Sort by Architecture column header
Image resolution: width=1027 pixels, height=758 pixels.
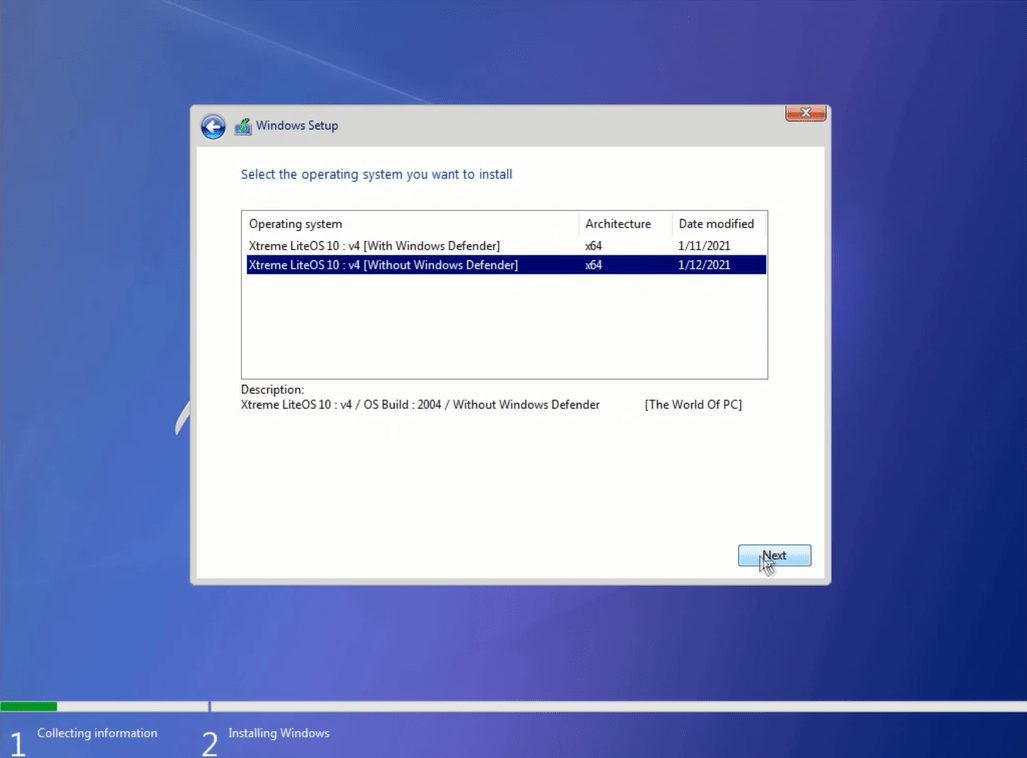click(x=626, y=224)
